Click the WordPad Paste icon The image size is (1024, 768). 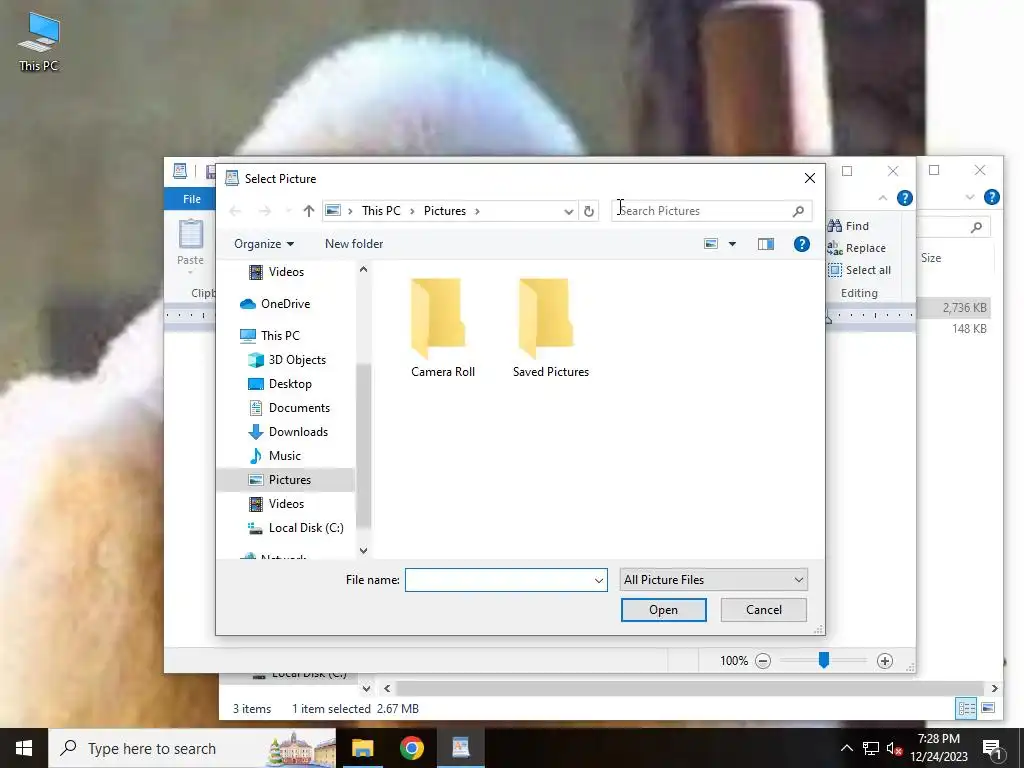pos(191,234)
